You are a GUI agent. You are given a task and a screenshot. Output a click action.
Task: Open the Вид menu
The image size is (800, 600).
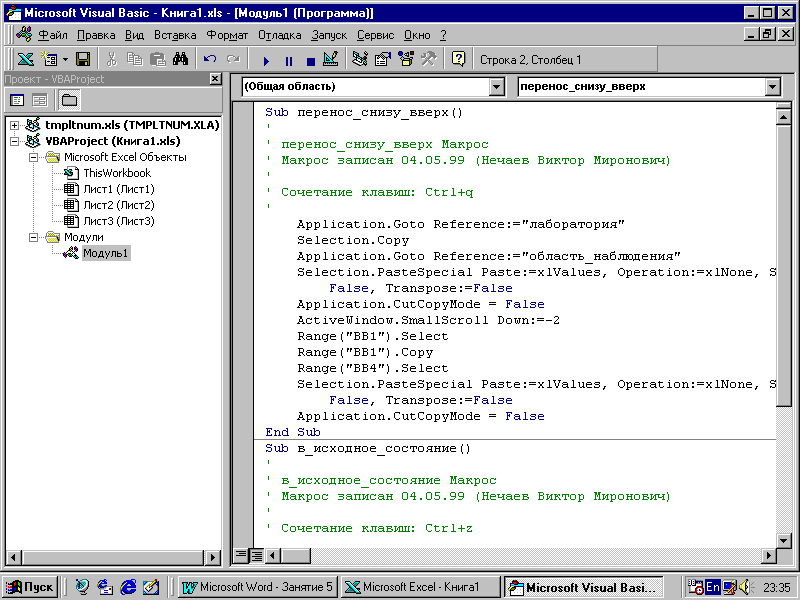click(134, 35)
